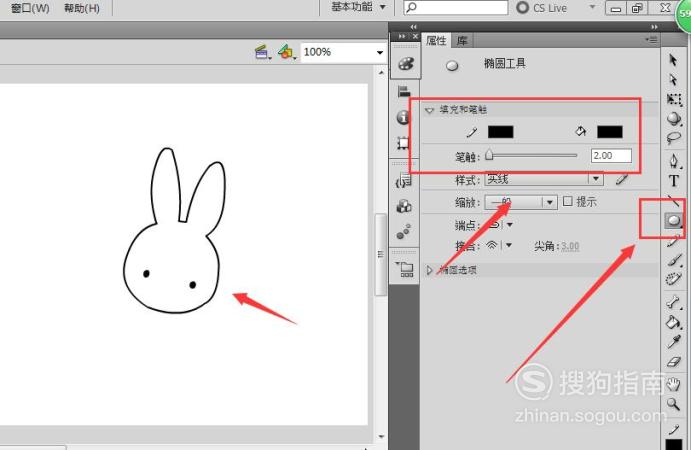This screenshot has height=450, width=691.
Task: Click the CS Live button
Action: 542,7
